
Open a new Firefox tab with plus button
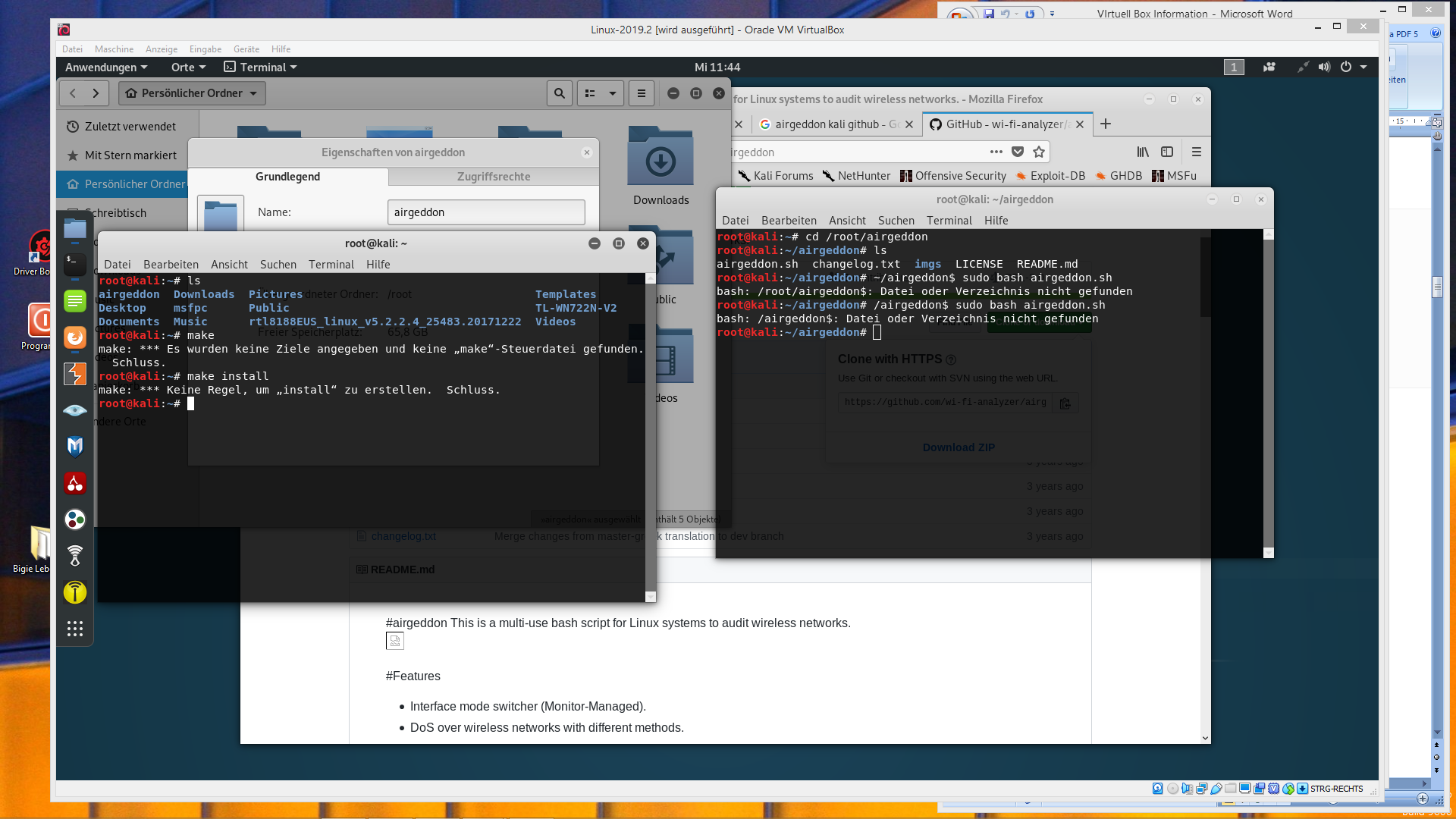click(x=1106, y=124)
